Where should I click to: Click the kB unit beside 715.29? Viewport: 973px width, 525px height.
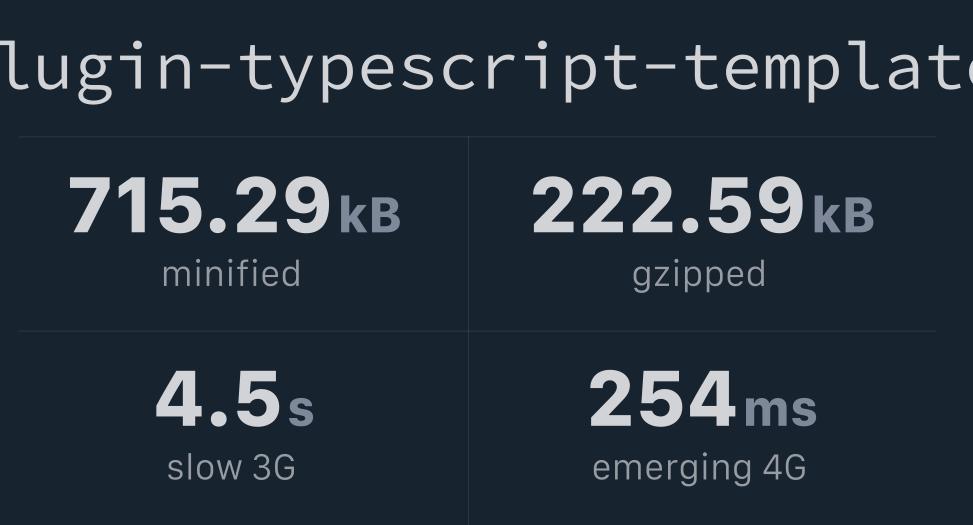[370, 215]
